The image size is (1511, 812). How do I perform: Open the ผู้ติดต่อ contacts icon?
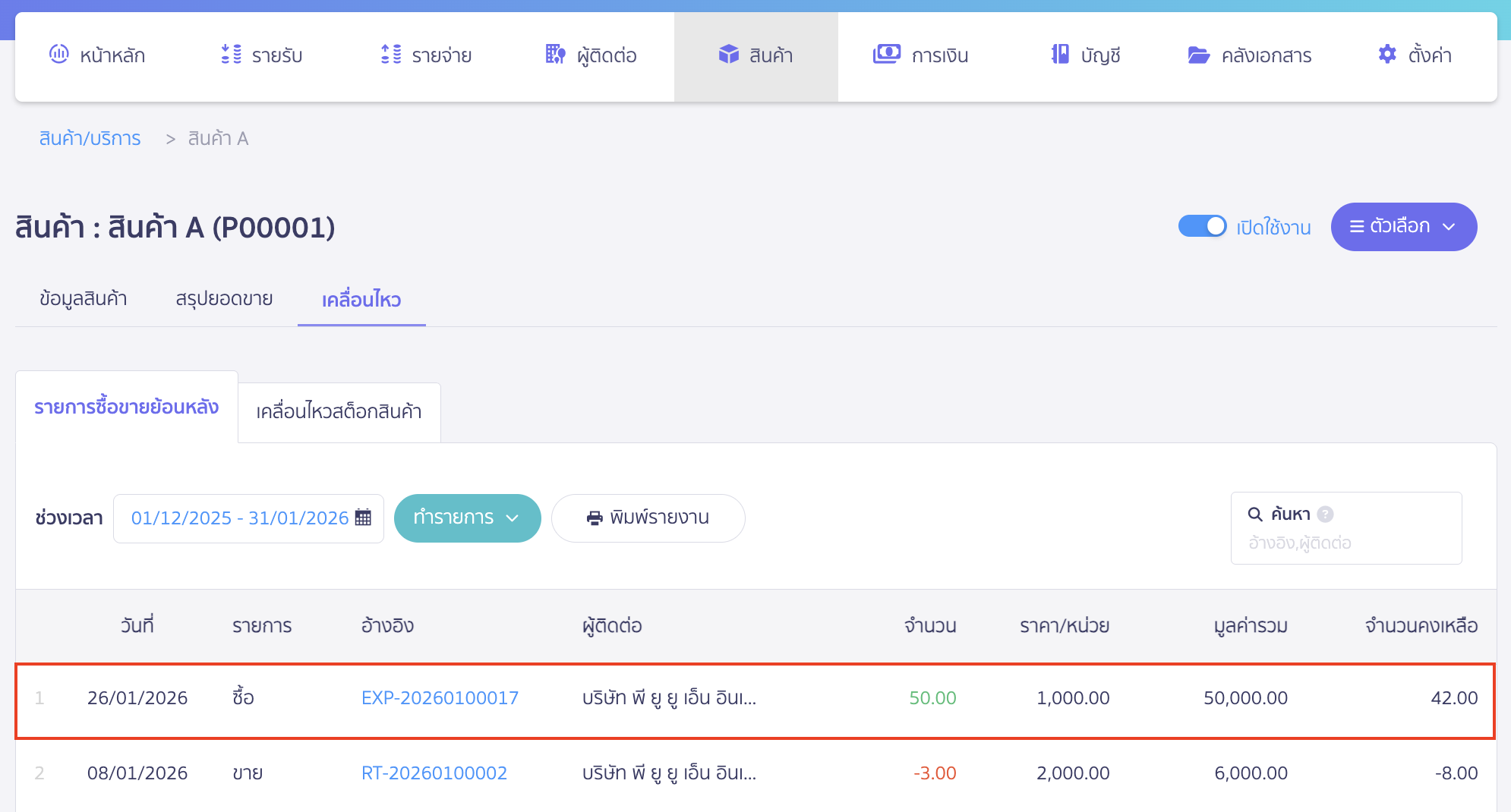[554, 55]
